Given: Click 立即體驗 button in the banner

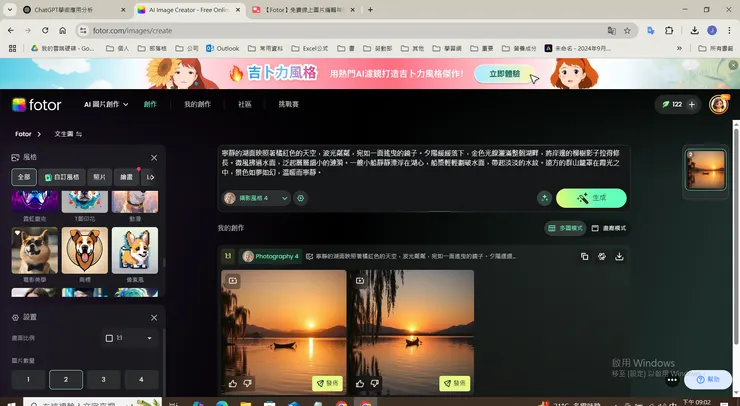Looking at the screenshot, I should [x=505, y=74].
